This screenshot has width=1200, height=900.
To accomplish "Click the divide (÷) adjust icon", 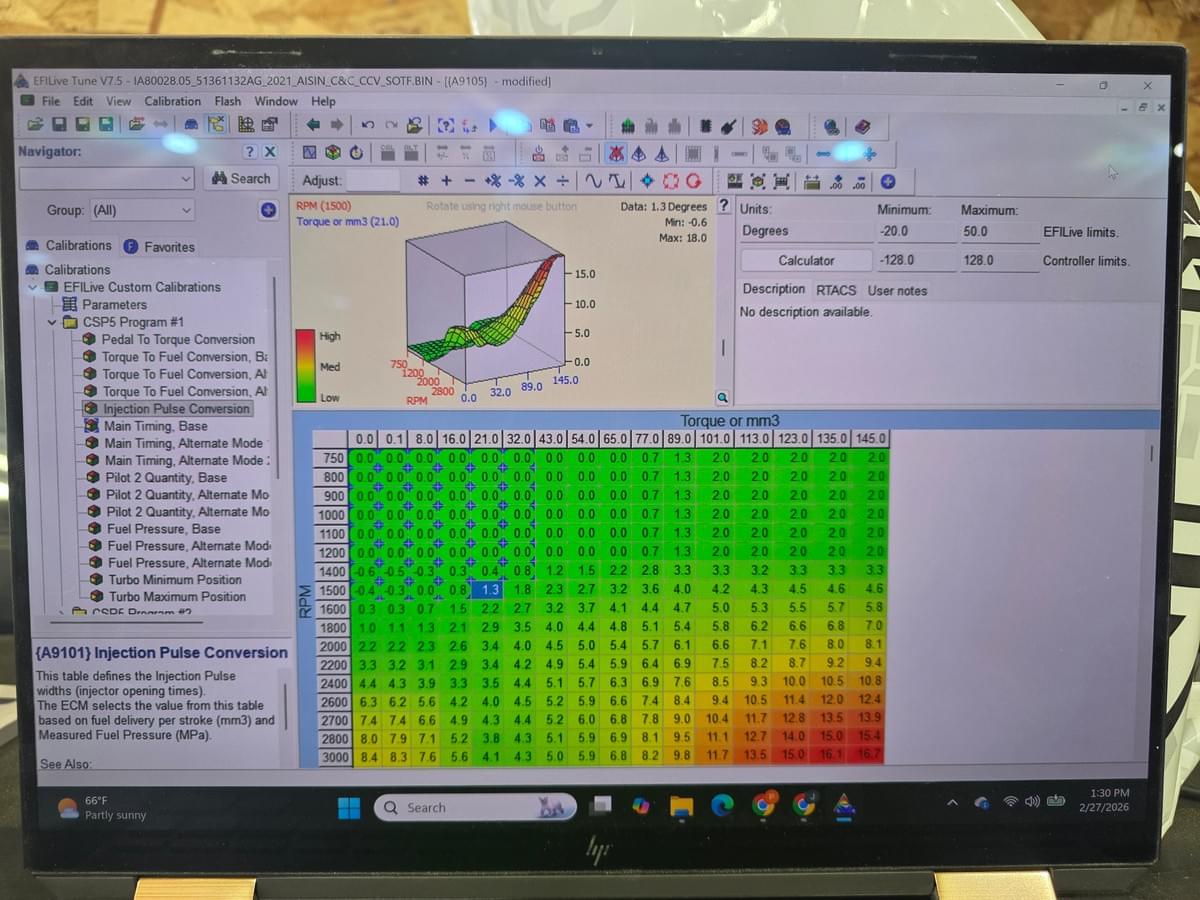I will (x=562, y=181).
